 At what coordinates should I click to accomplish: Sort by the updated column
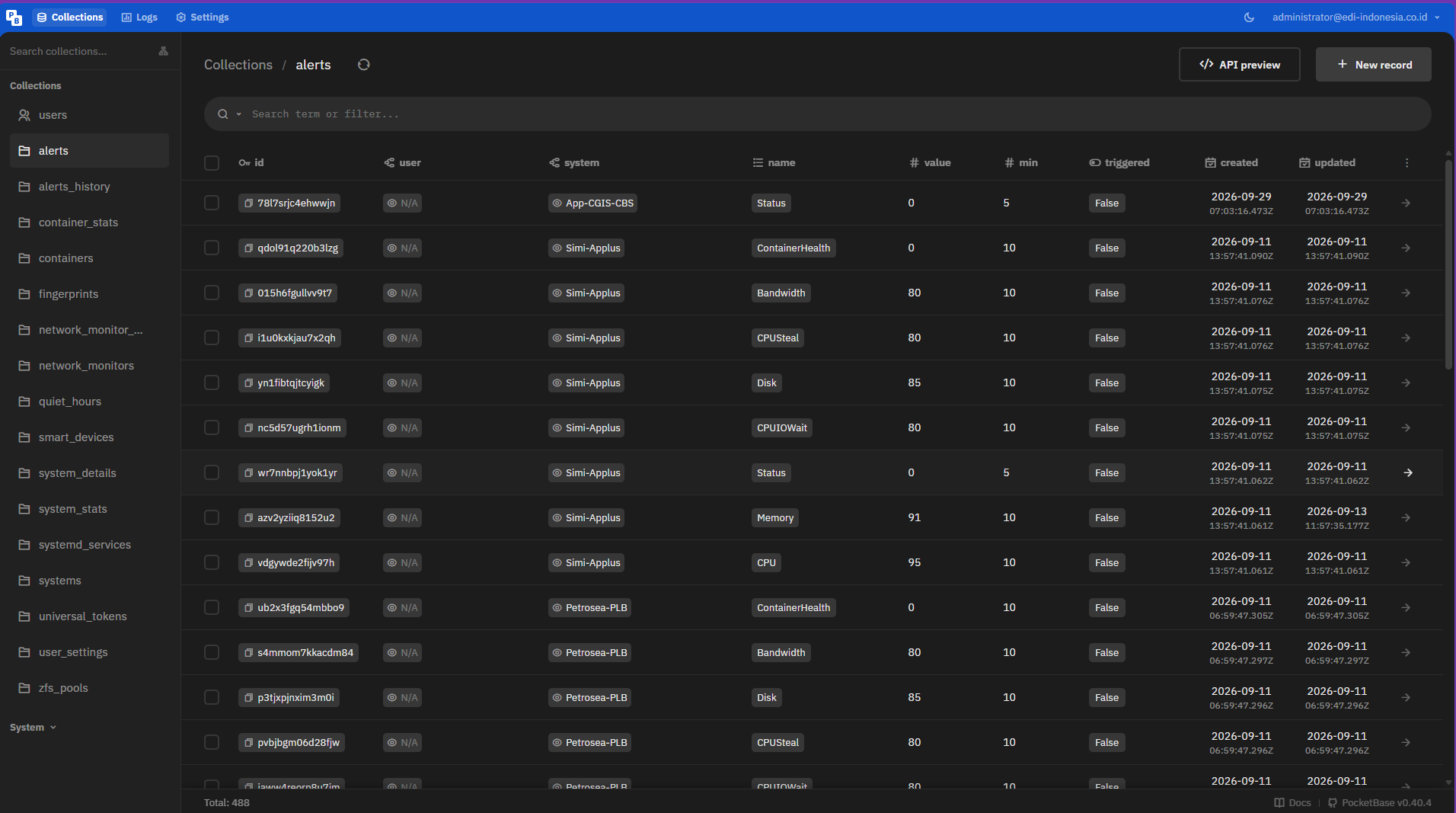[x=1327, y=163]
